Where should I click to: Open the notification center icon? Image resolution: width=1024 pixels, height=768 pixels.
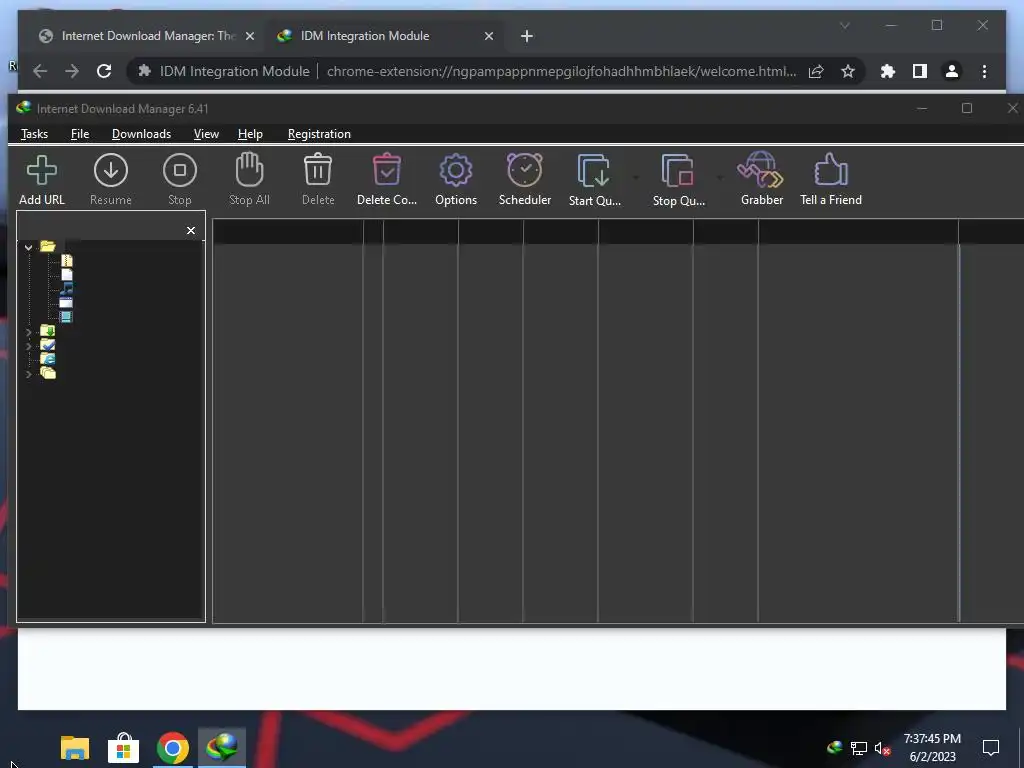pyautogui.click(x=991, y=748)
